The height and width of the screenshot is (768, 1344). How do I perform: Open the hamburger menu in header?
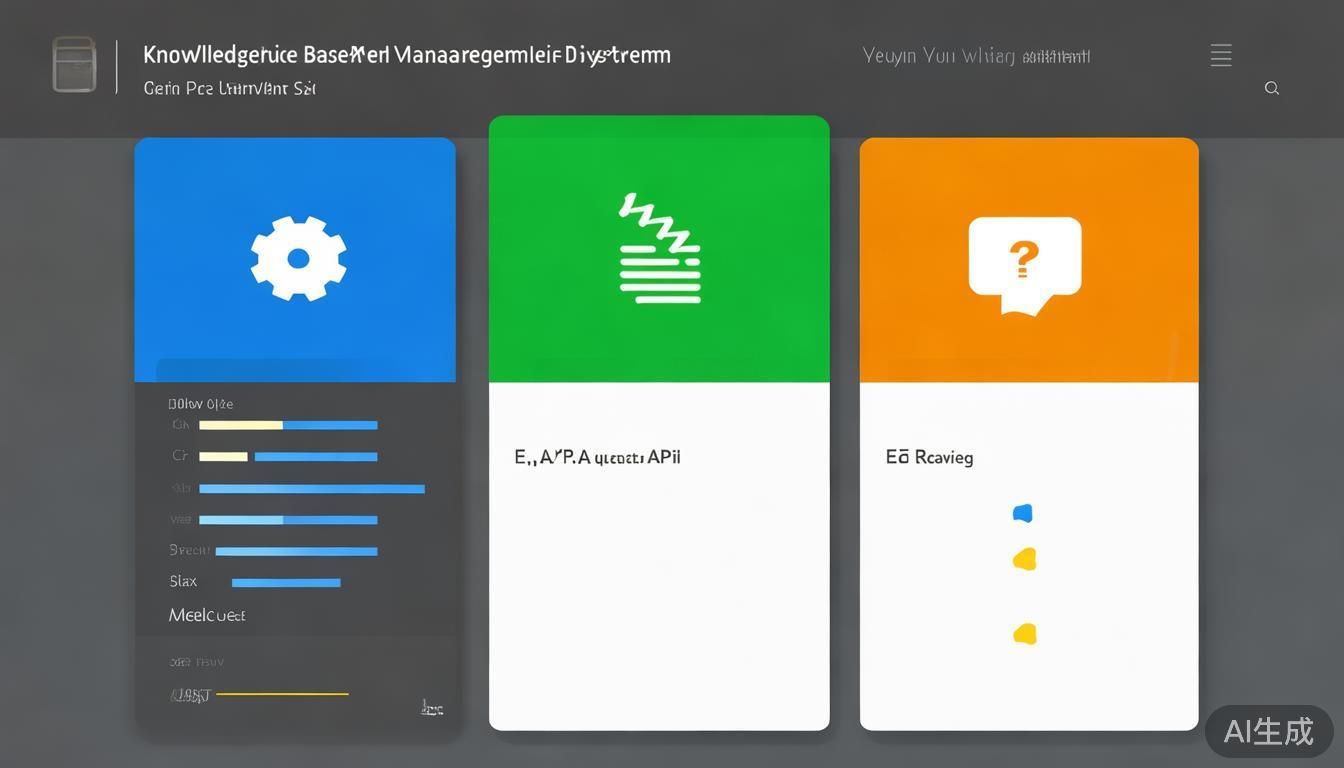tap(1220, 56)
